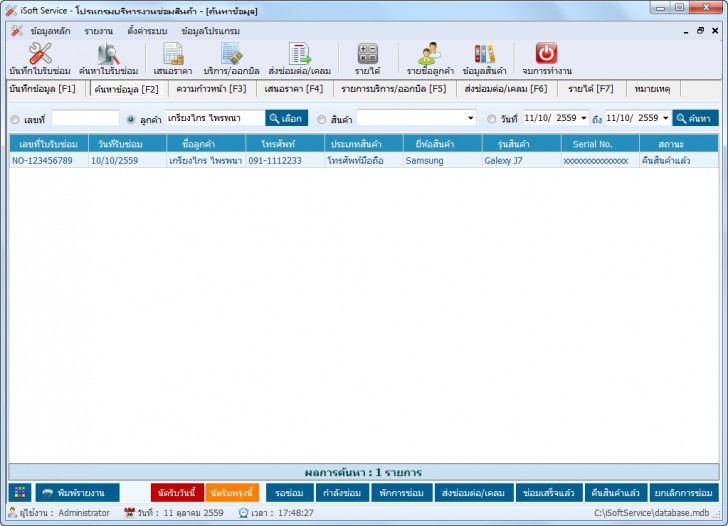Image resolution: width=728 pixels, height=526 pixels.
Task: Click the ค้นหา search button
Action: coord(695,118)
